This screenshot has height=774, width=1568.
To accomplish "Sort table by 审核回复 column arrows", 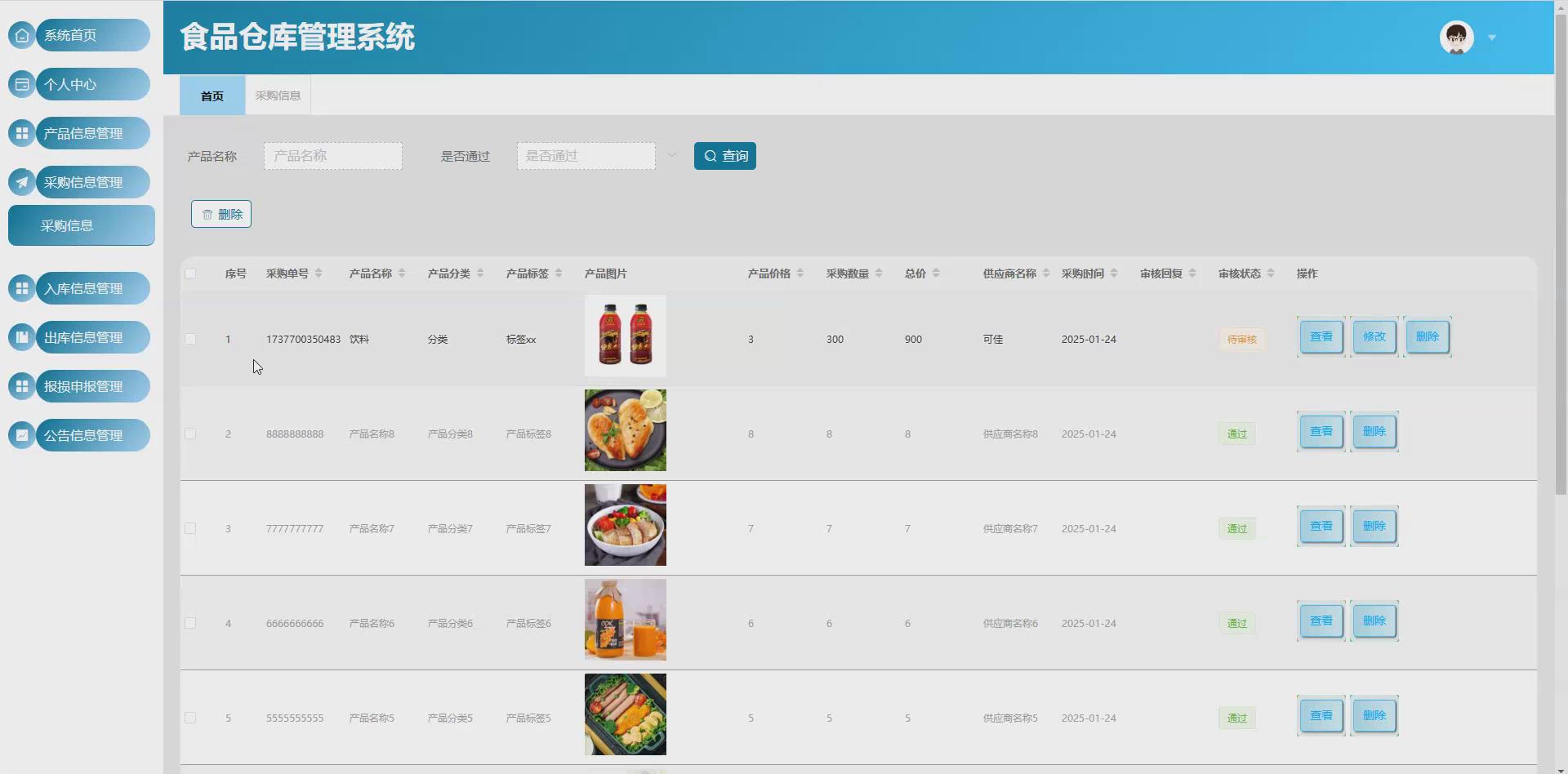I will coord(1192,274).
